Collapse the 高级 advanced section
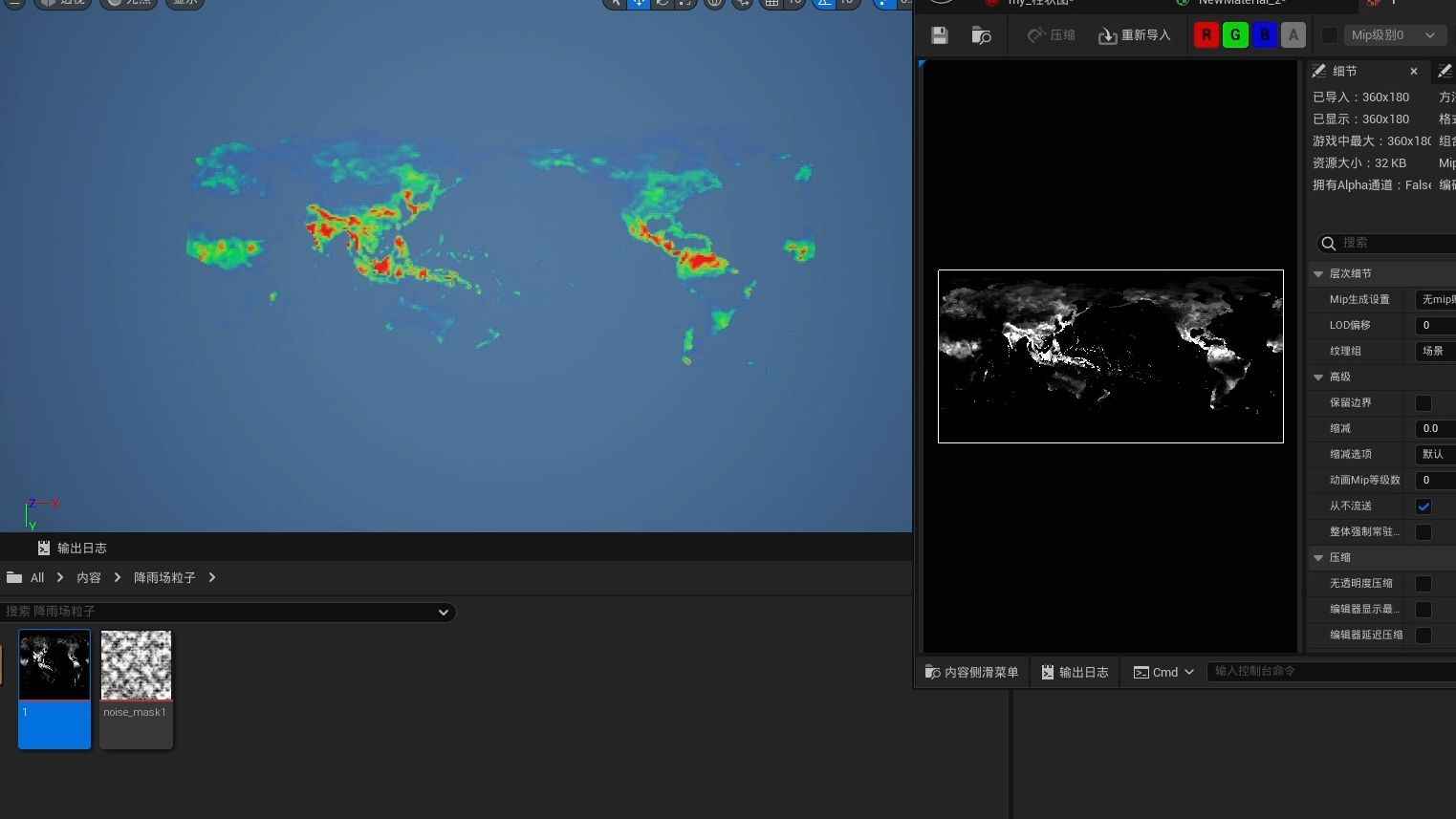Viewport: 1456px width, 819px height. coord(1318,377)
